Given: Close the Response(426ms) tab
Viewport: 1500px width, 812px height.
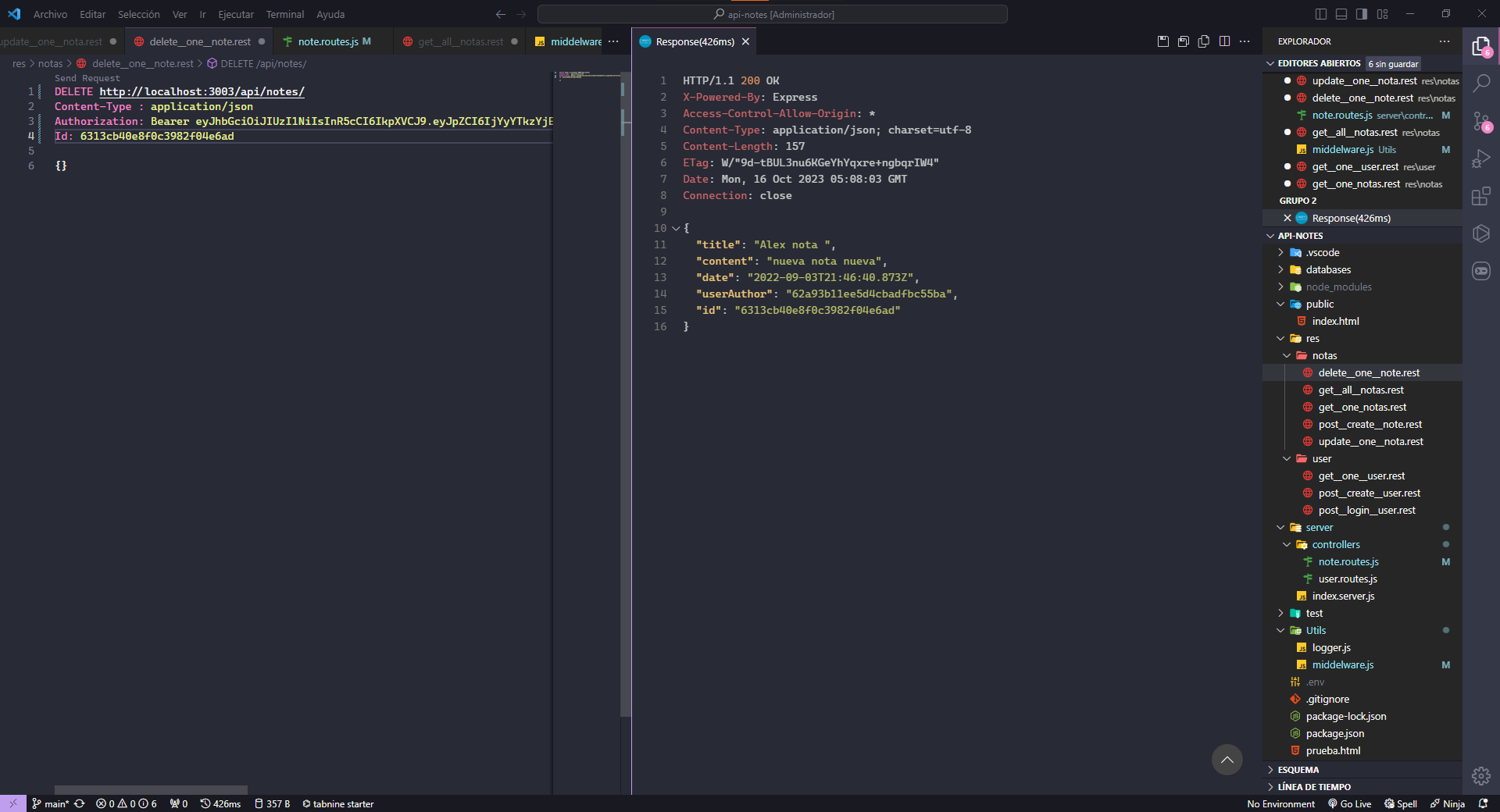Looking at the screenshot, I should [x=745, y=41].
